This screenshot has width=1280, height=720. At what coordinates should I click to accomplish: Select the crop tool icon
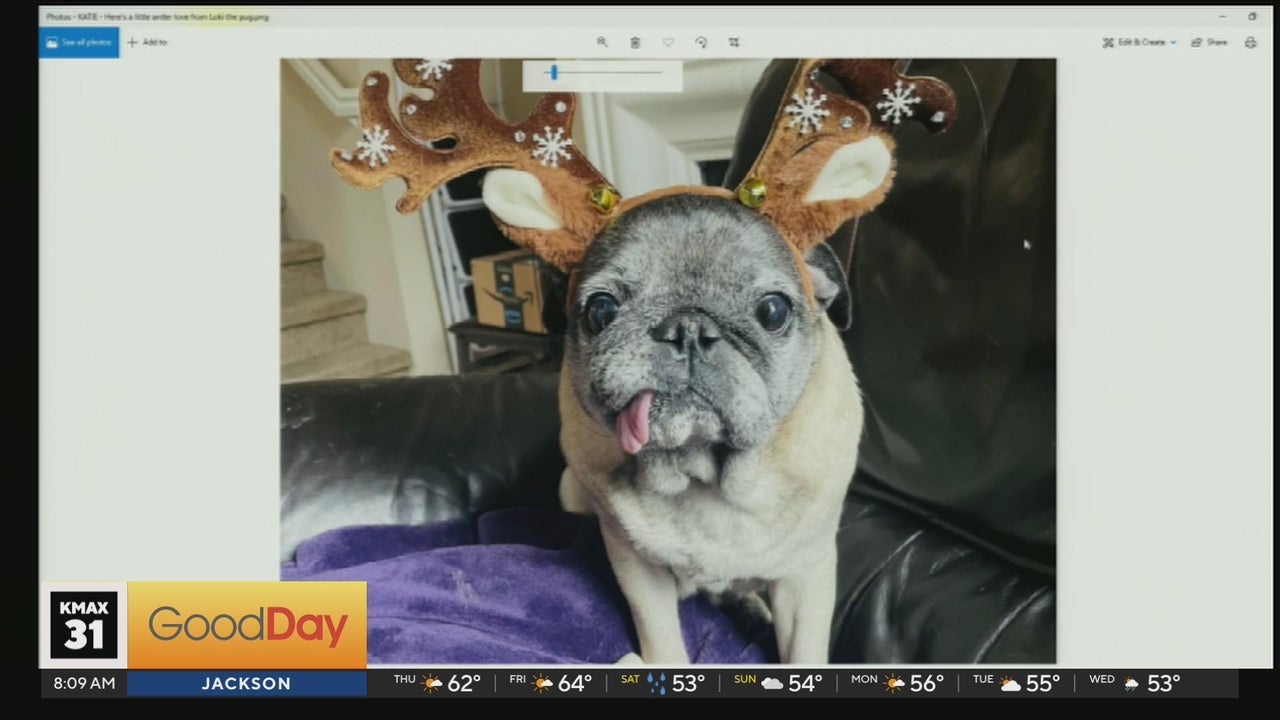pyautogui.click(x=734, y=42)
